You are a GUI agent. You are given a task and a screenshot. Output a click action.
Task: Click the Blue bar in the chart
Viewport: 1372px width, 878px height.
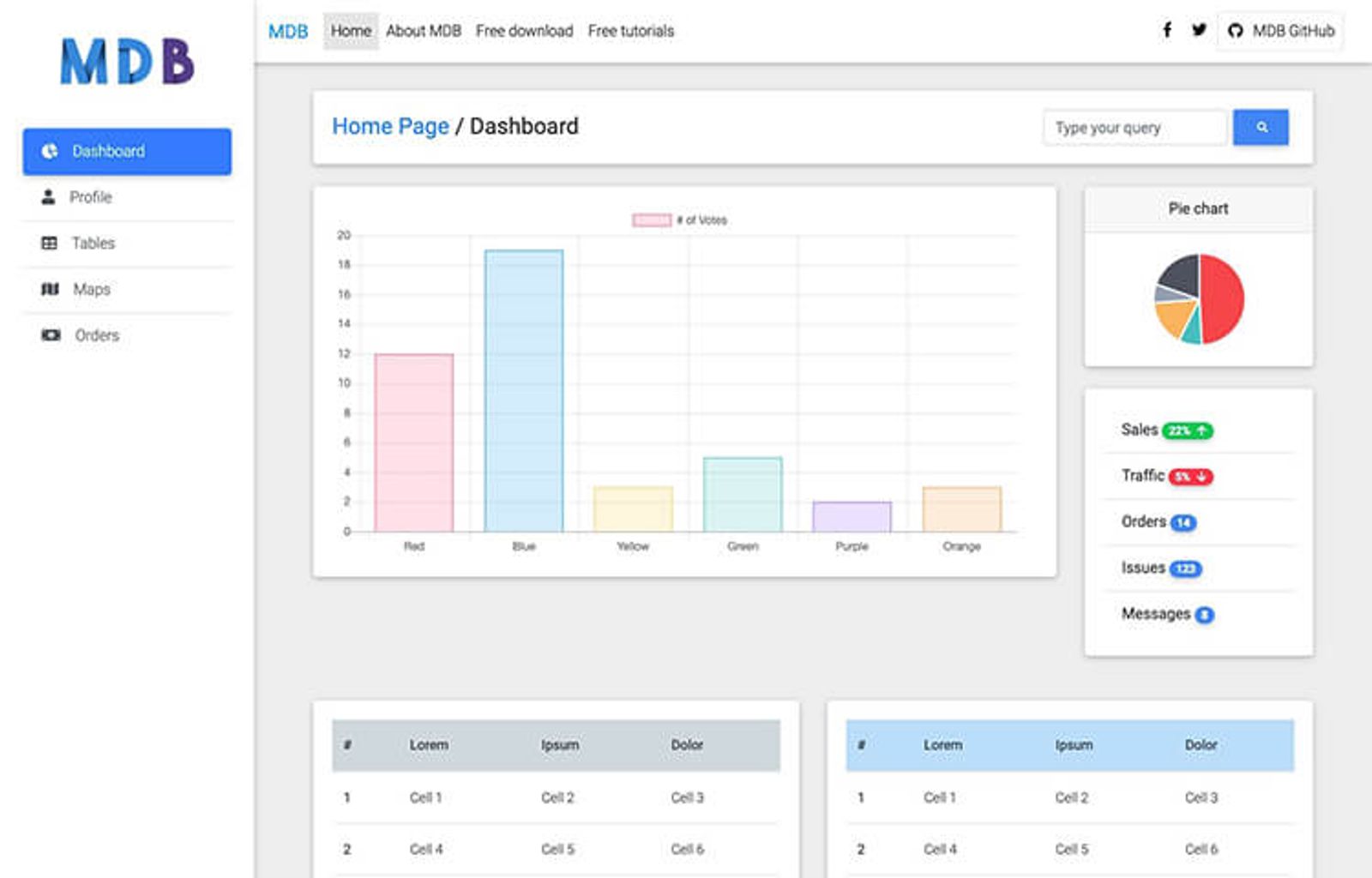click(524, 391)
